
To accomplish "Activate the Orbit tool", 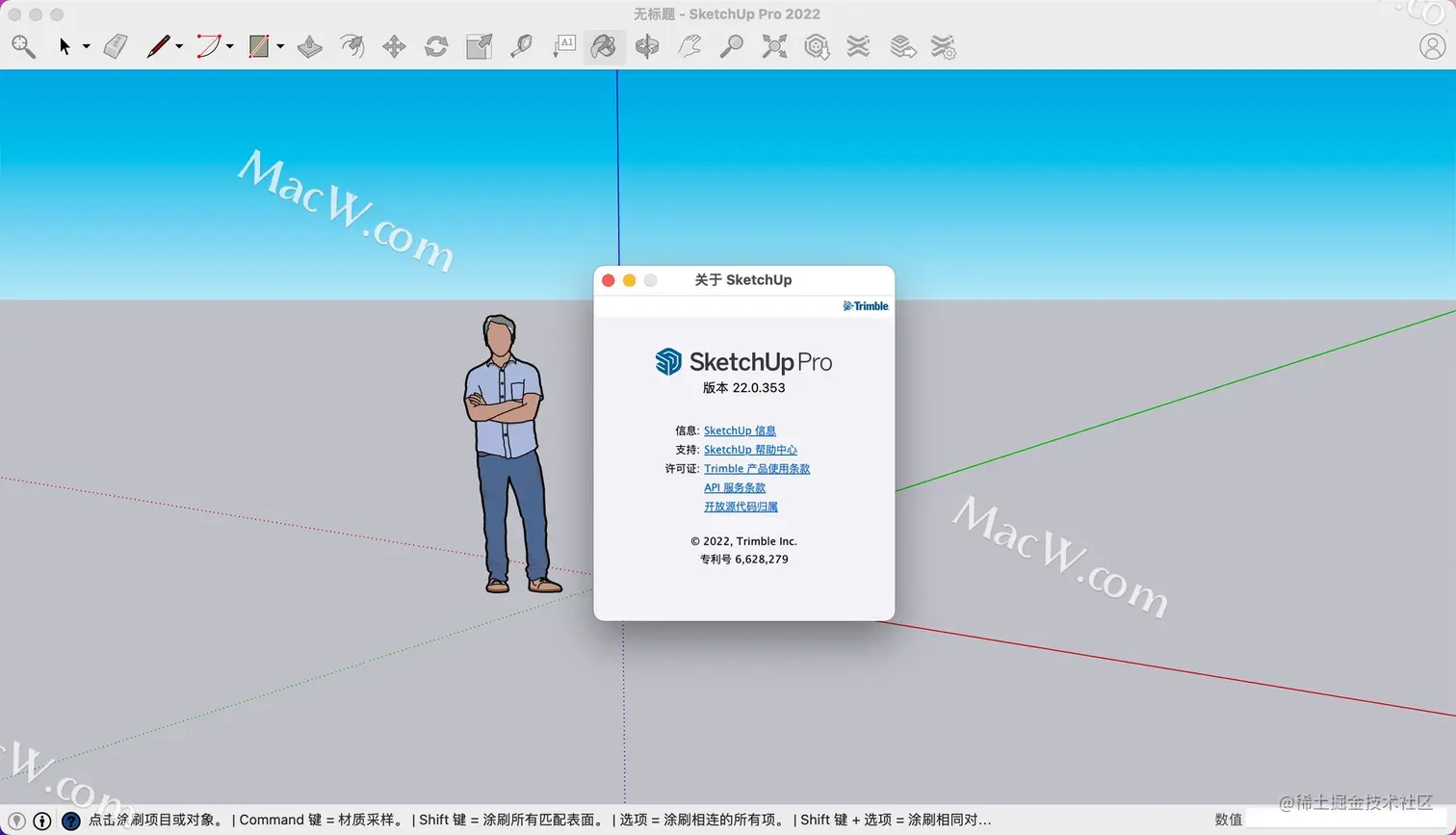I will (647, 46).
